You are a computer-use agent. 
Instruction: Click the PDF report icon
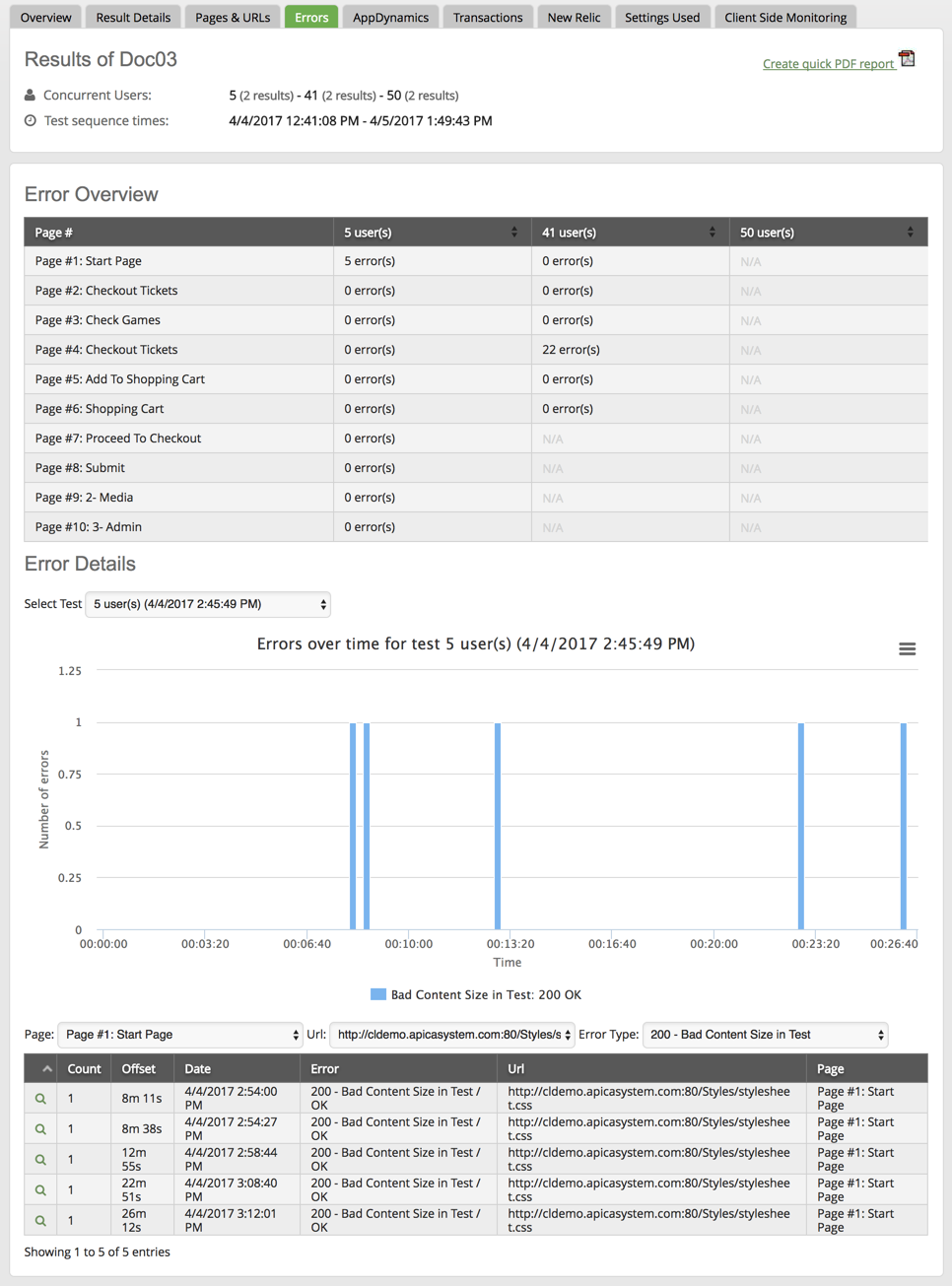(x=907, y=59)
